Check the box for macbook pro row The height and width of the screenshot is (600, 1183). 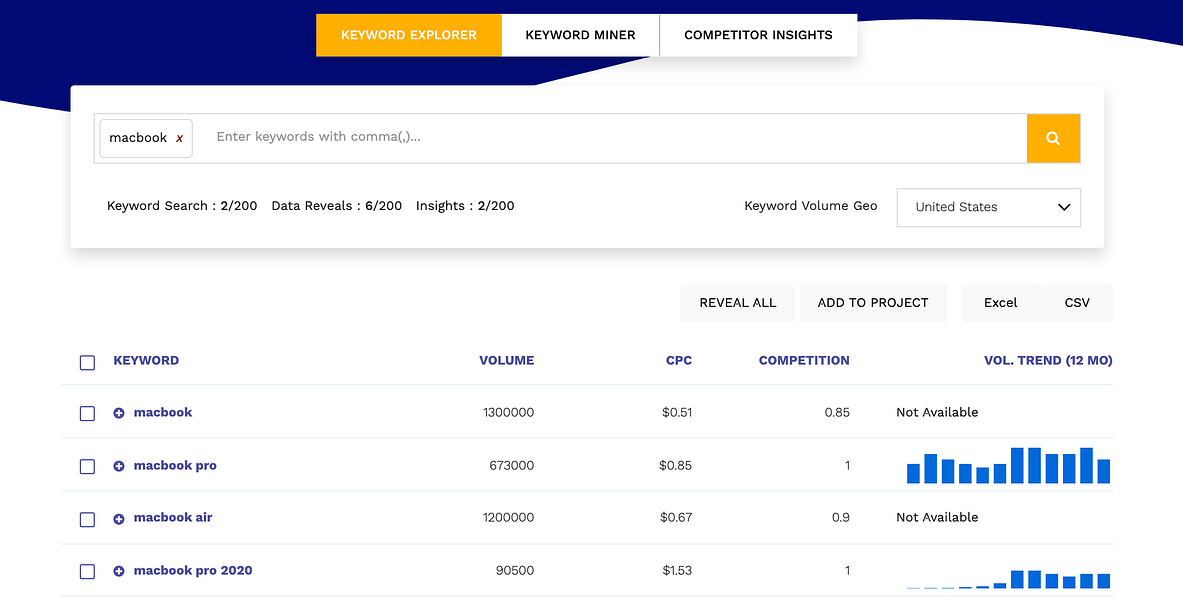pos(88,466)
